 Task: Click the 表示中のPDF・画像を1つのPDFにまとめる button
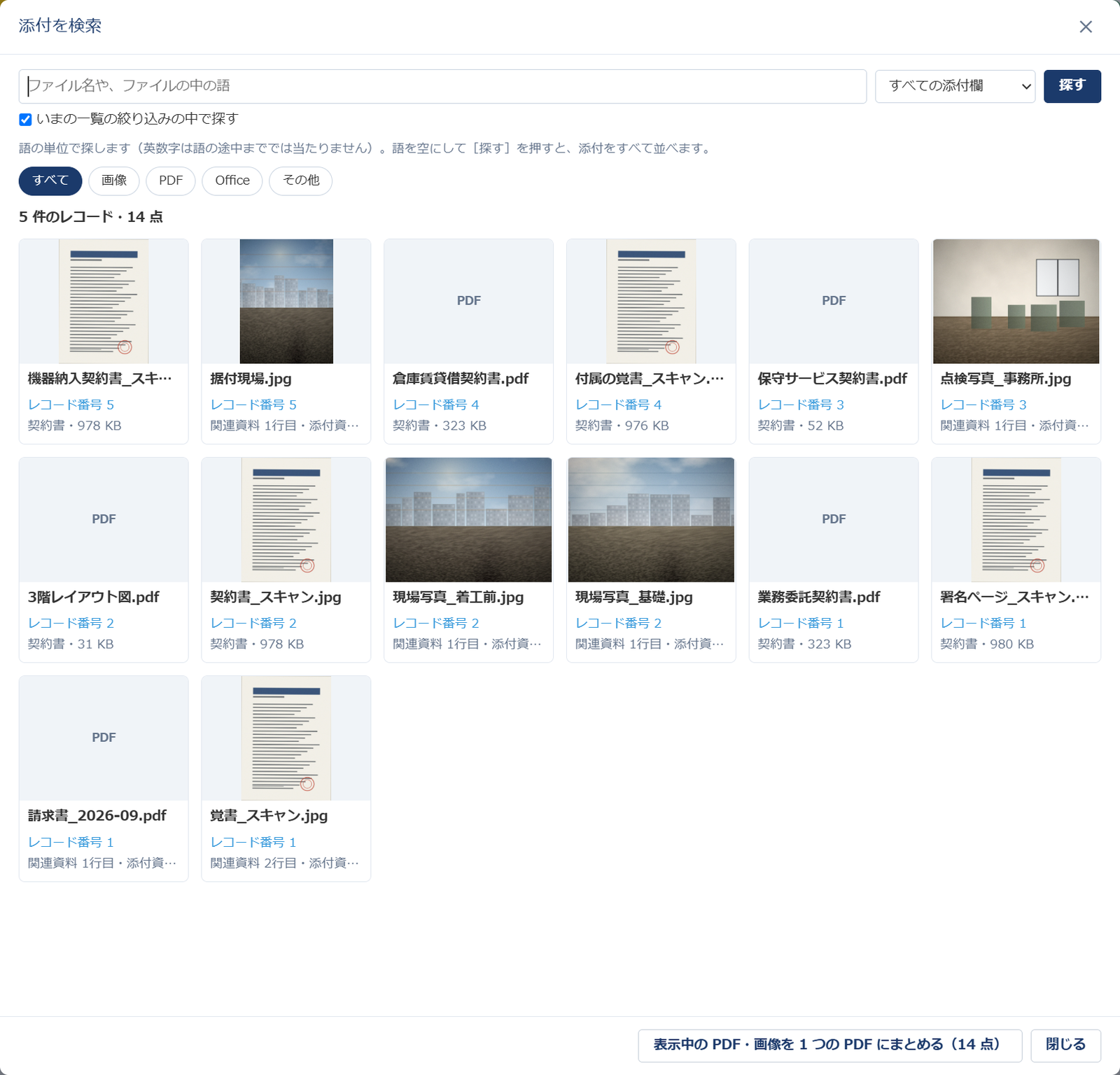pyautogui.click(x=830, y=1046)
